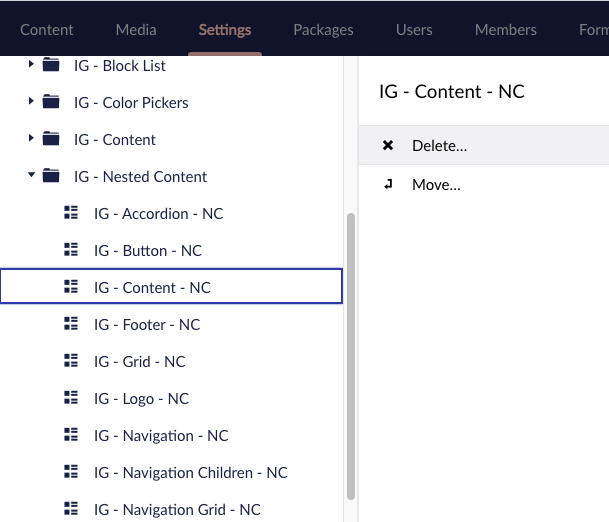
Task: Open IG - Navigation Children - NC item
Action: (190, 473)
